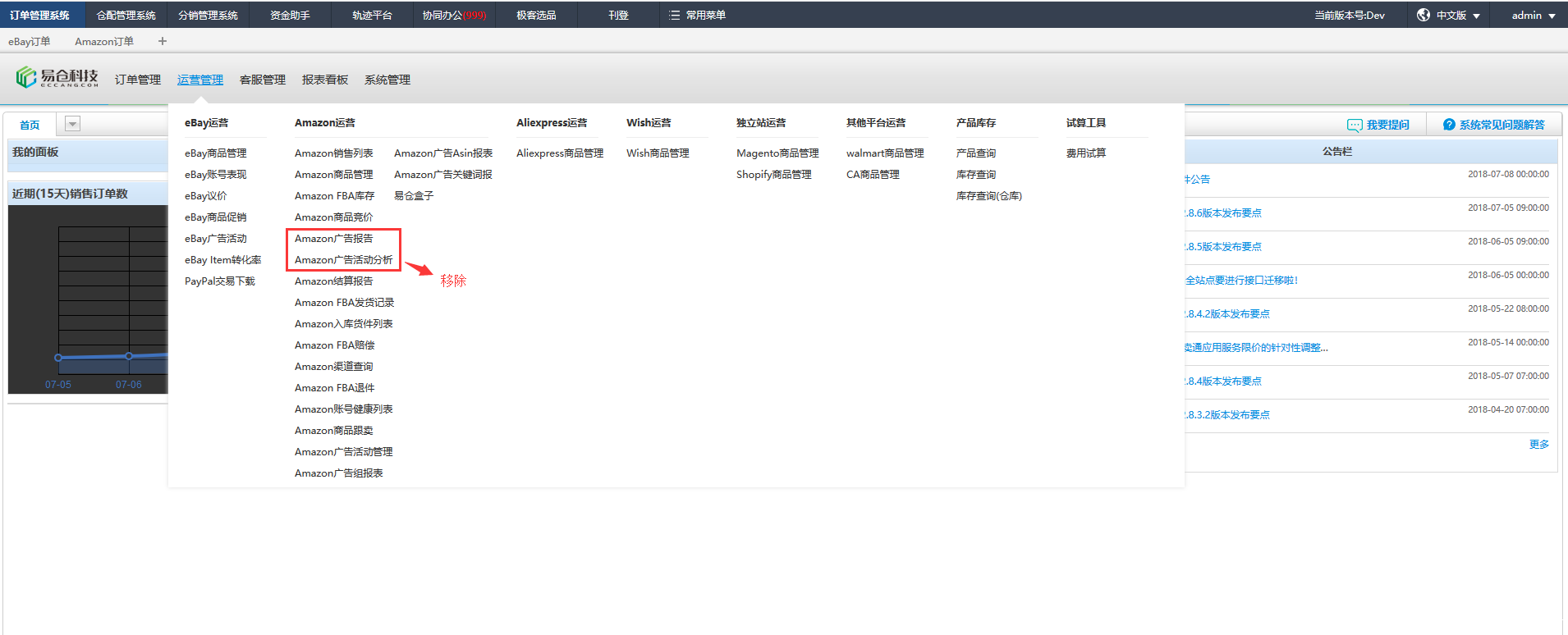Screen dimensions: 1568x635
Task: Add a new tab with plus icon
Action: 163,41
